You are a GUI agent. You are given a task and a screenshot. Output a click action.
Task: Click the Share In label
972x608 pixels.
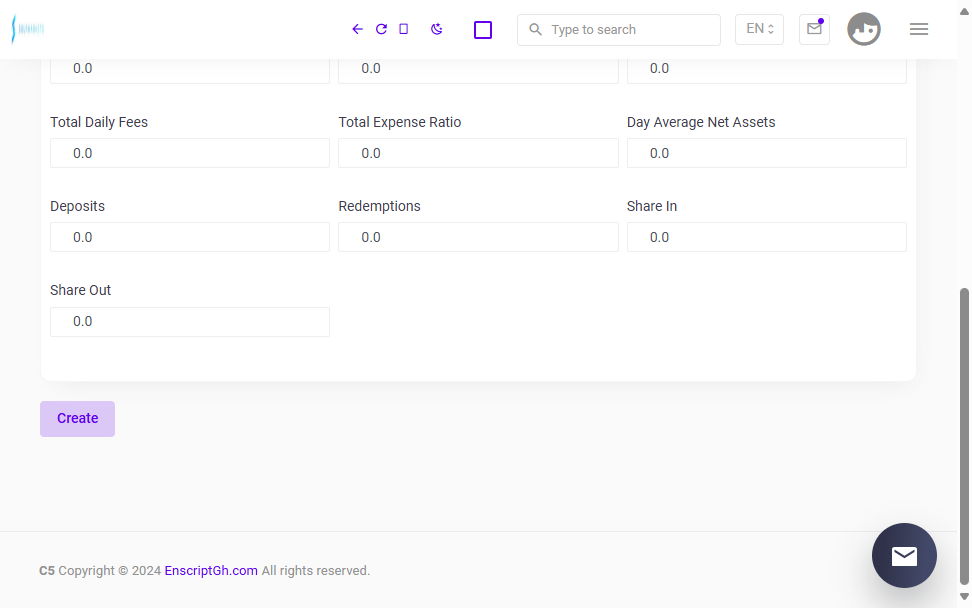coord(652,206)
